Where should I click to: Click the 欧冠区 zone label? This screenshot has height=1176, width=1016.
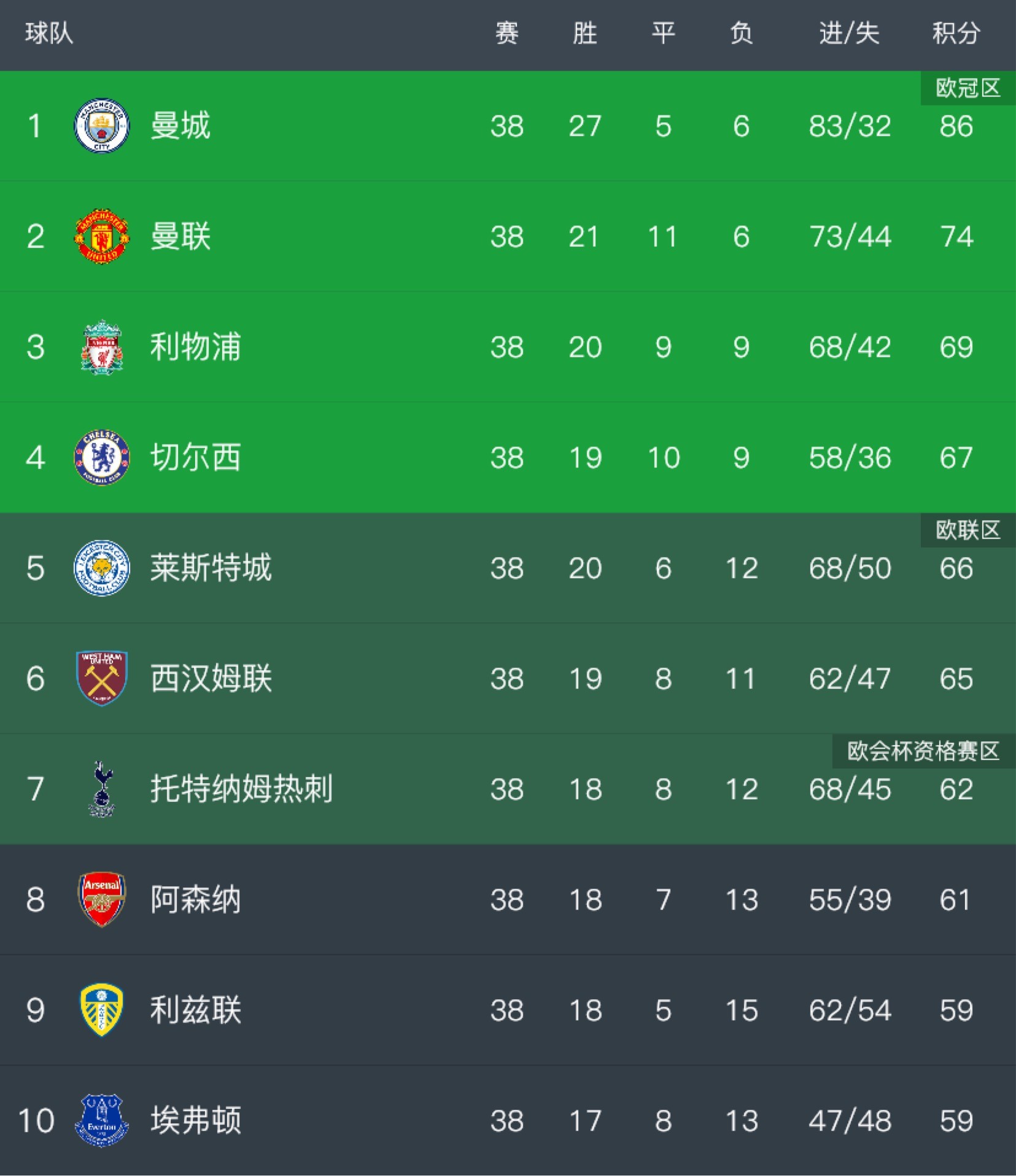tap(968, 88)
